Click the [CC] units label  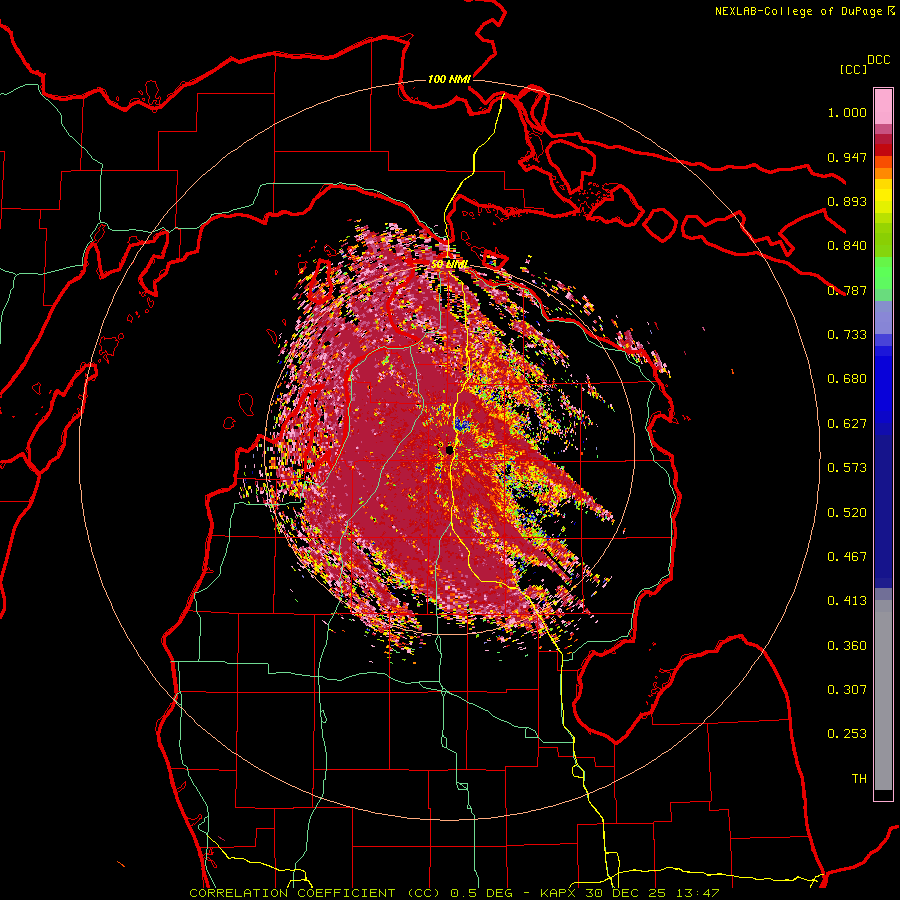click(x=853, y=69)
